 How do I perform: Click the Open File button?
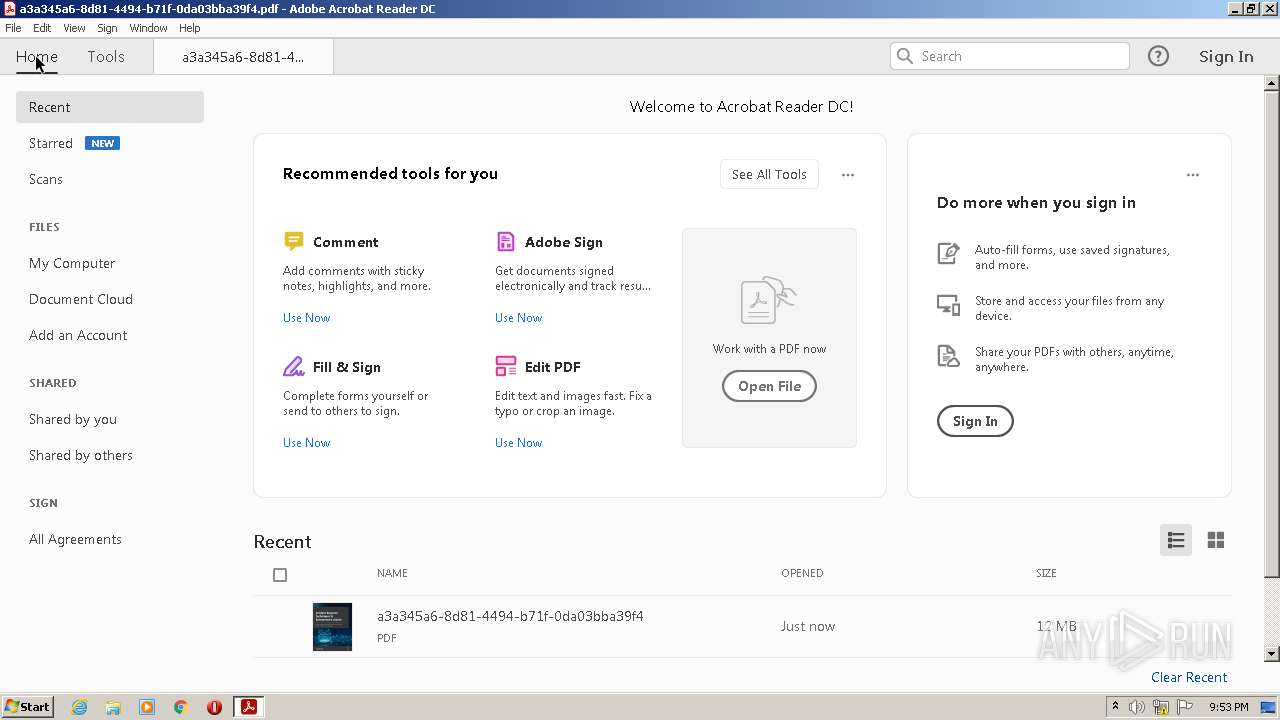pos(769,386)
